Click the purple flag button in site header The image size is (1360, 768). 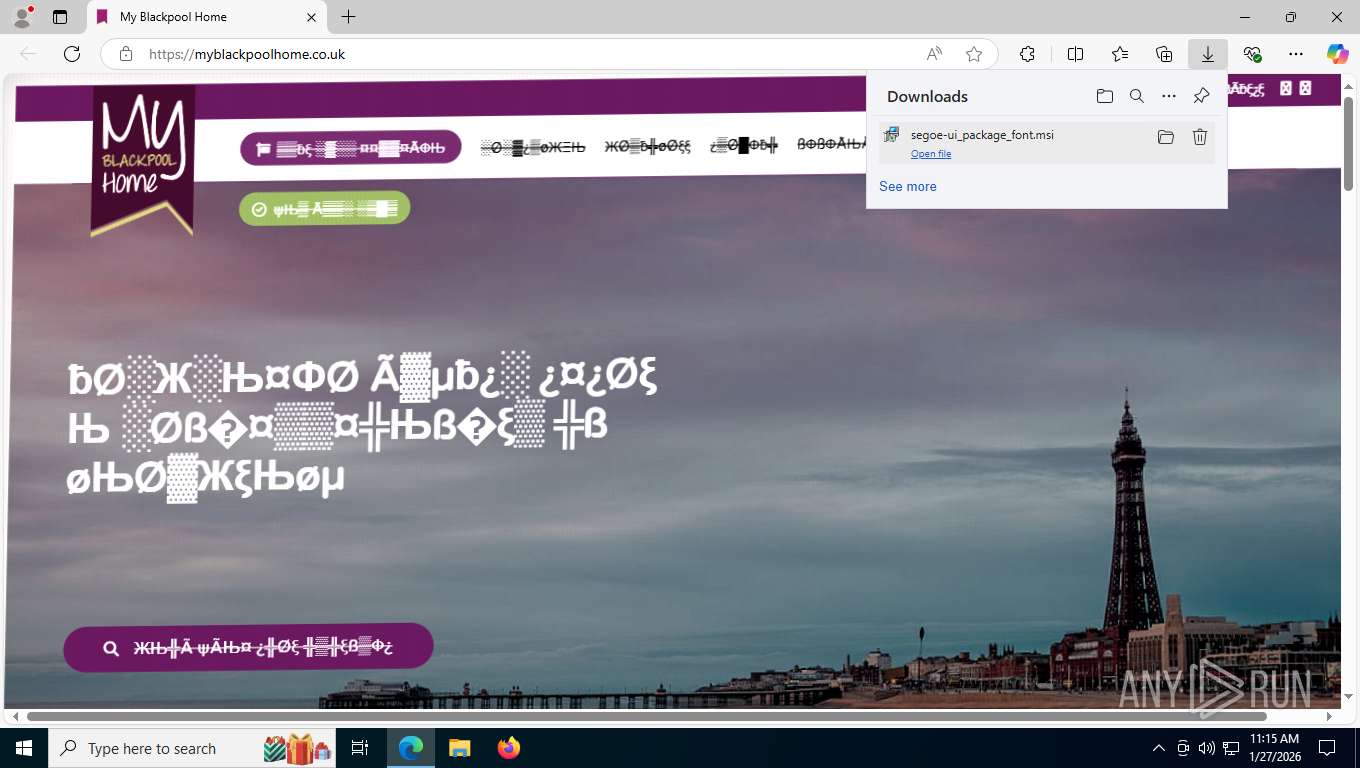tap(351, 148)
